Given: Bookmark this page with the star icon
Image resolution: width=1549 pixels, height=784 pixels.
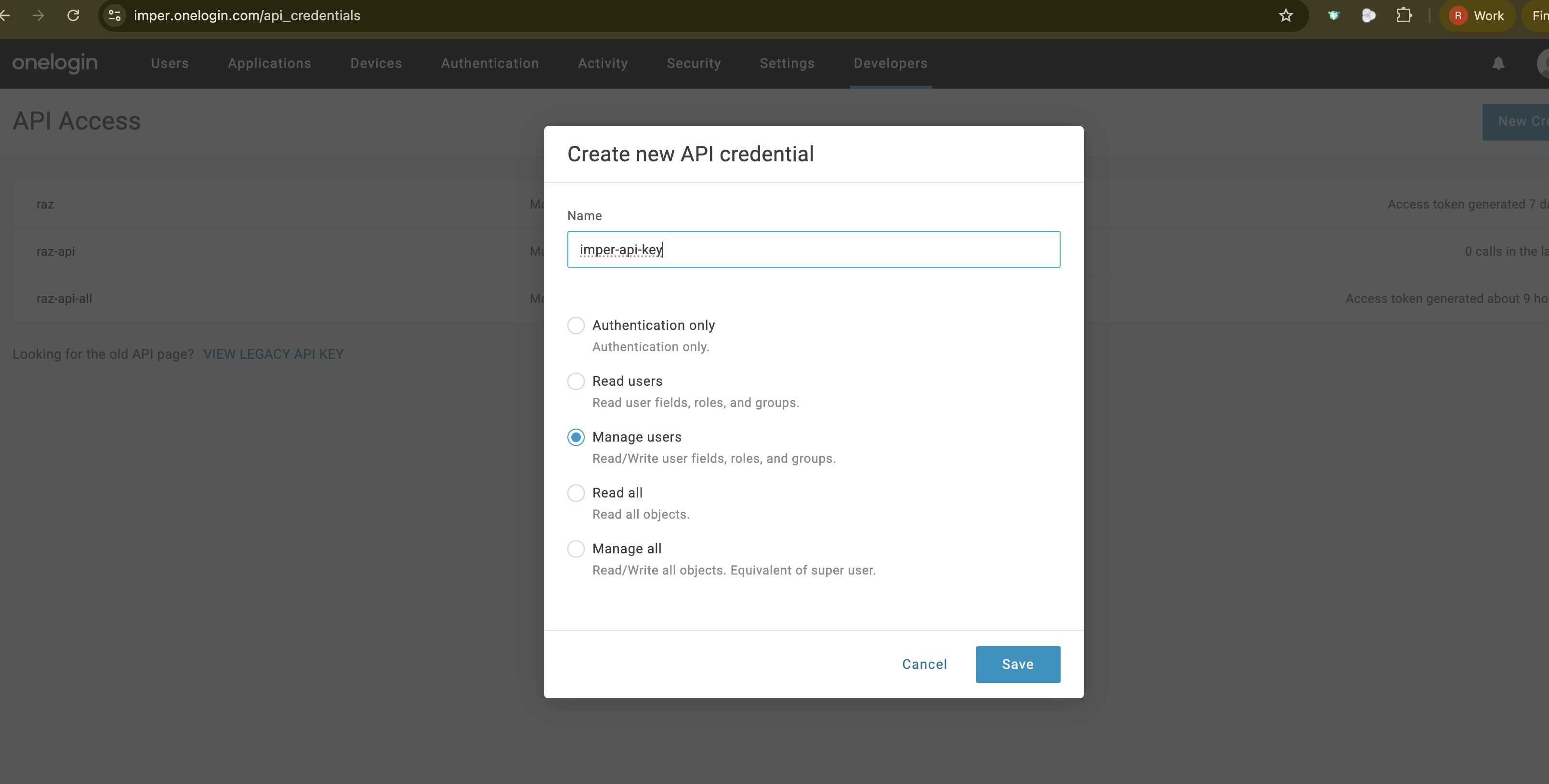Looking at the screenshot, I should tap(1286, 15).
